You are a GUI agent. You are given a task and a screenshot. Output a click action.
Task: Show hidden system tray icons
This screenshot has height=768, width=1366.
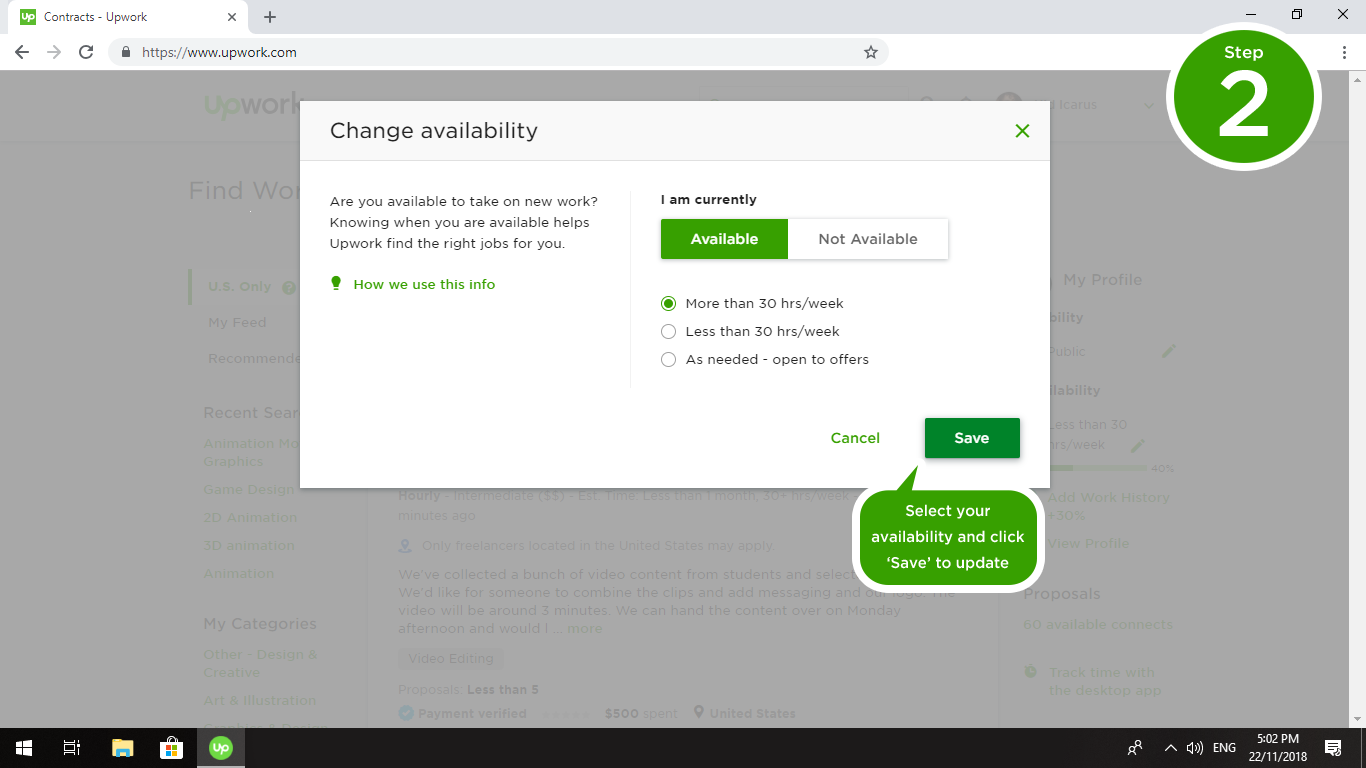click(x=1170, y=748)
